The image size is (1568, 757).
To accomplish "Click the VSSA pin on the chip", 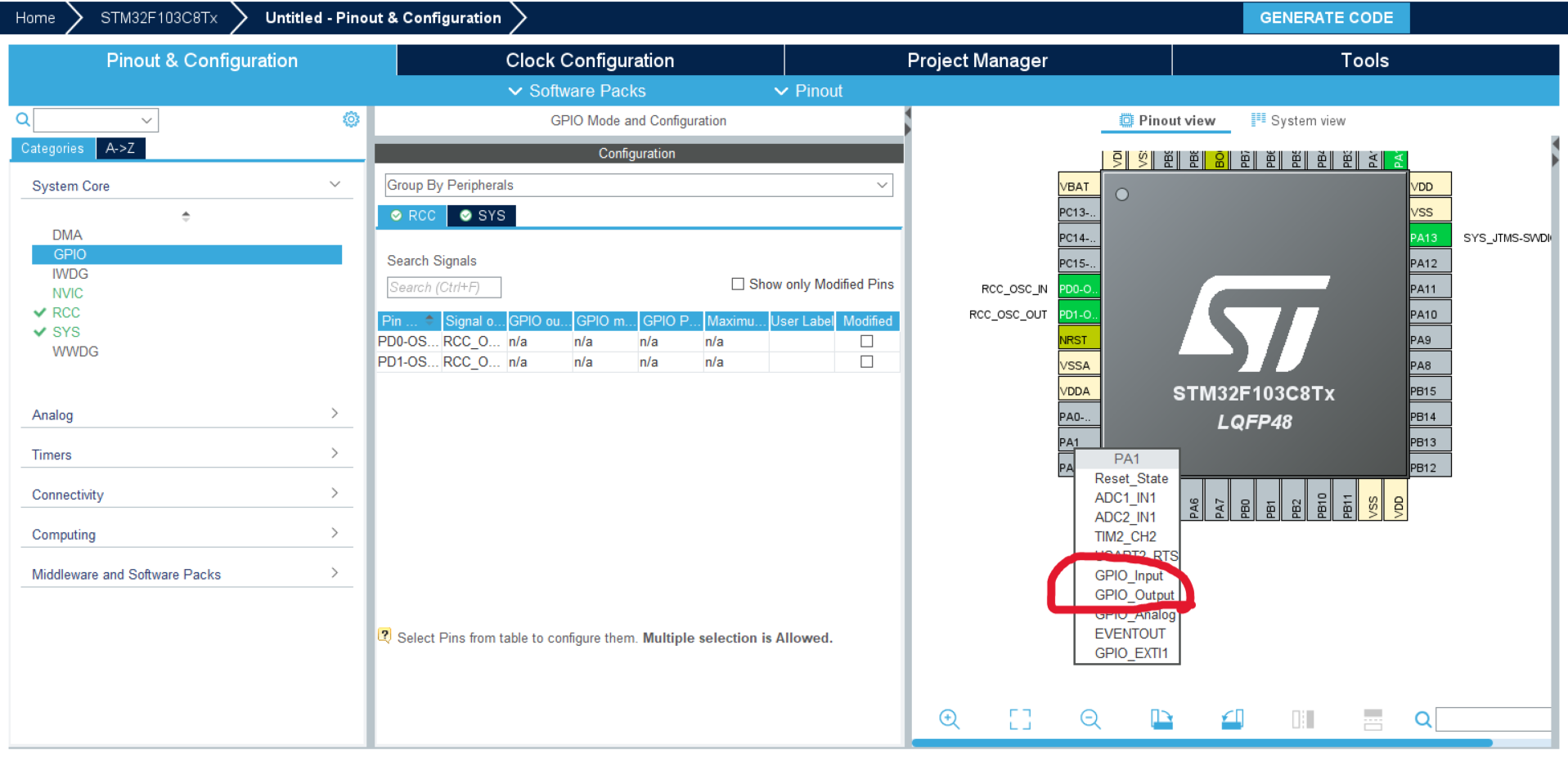I will (x=1079, y=365).
